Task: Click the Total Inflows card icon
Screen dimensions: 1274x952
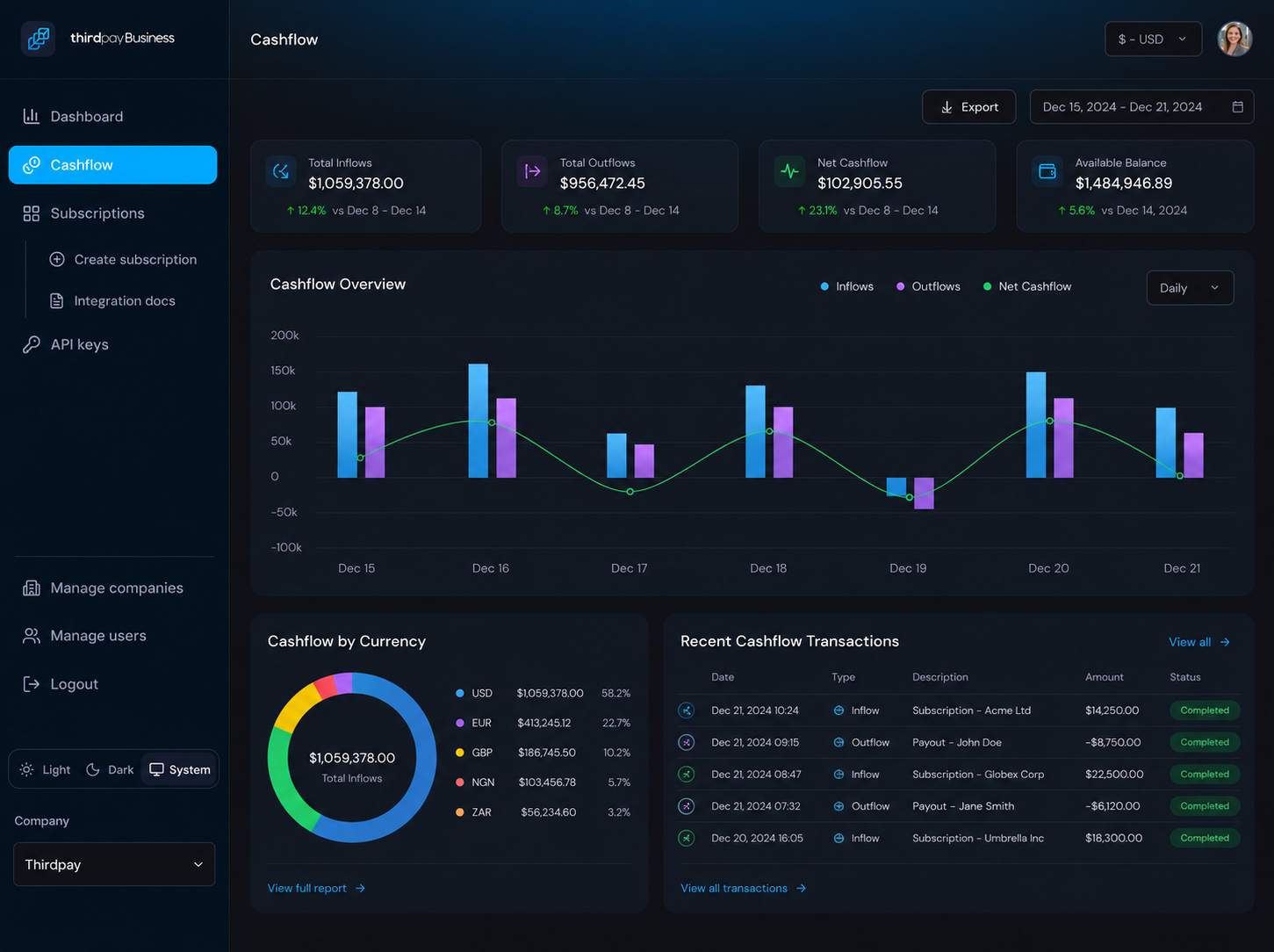Action: (281, 171)
